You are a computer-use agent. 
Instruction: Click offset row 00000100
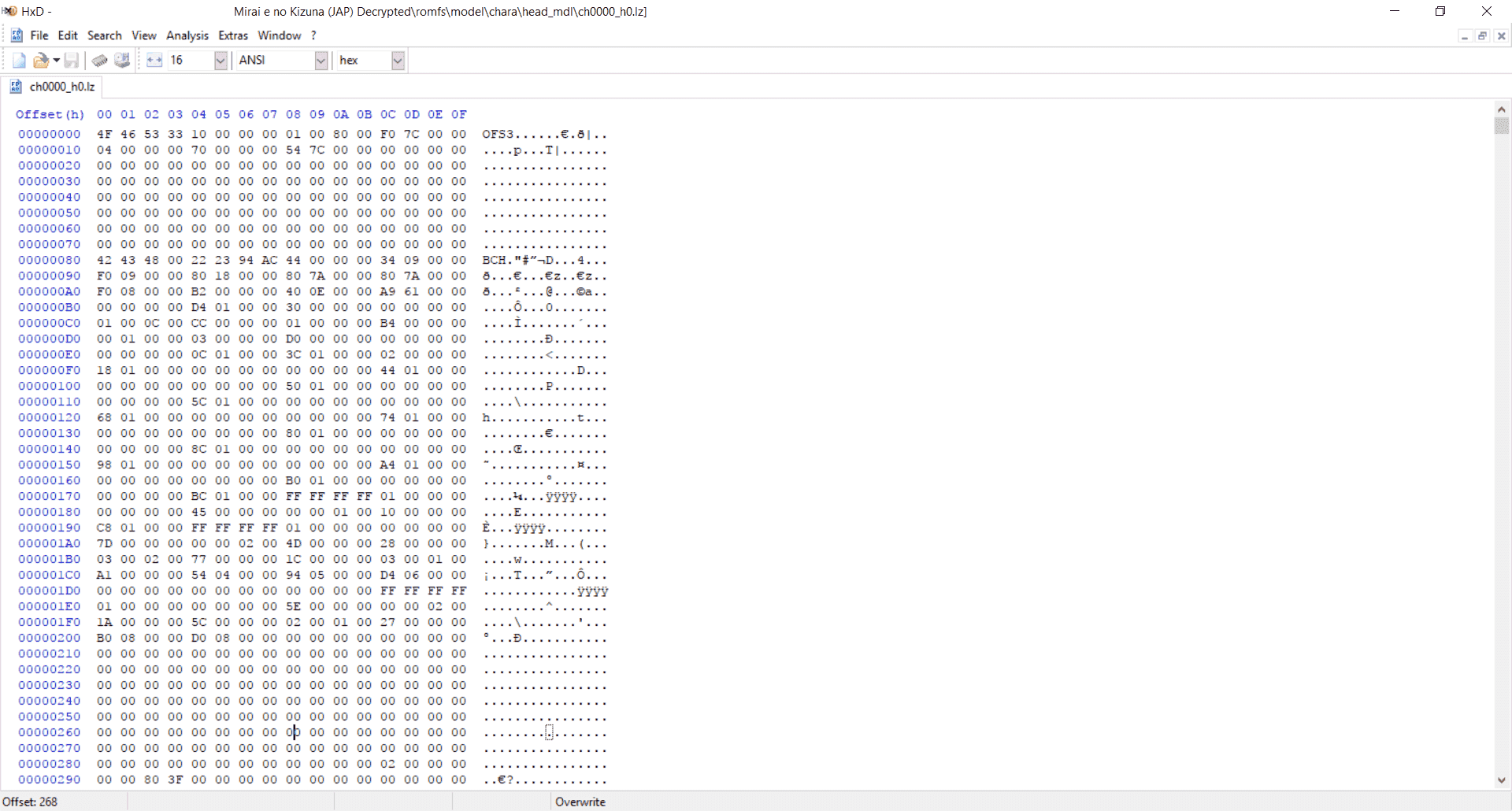pos(50,387)
